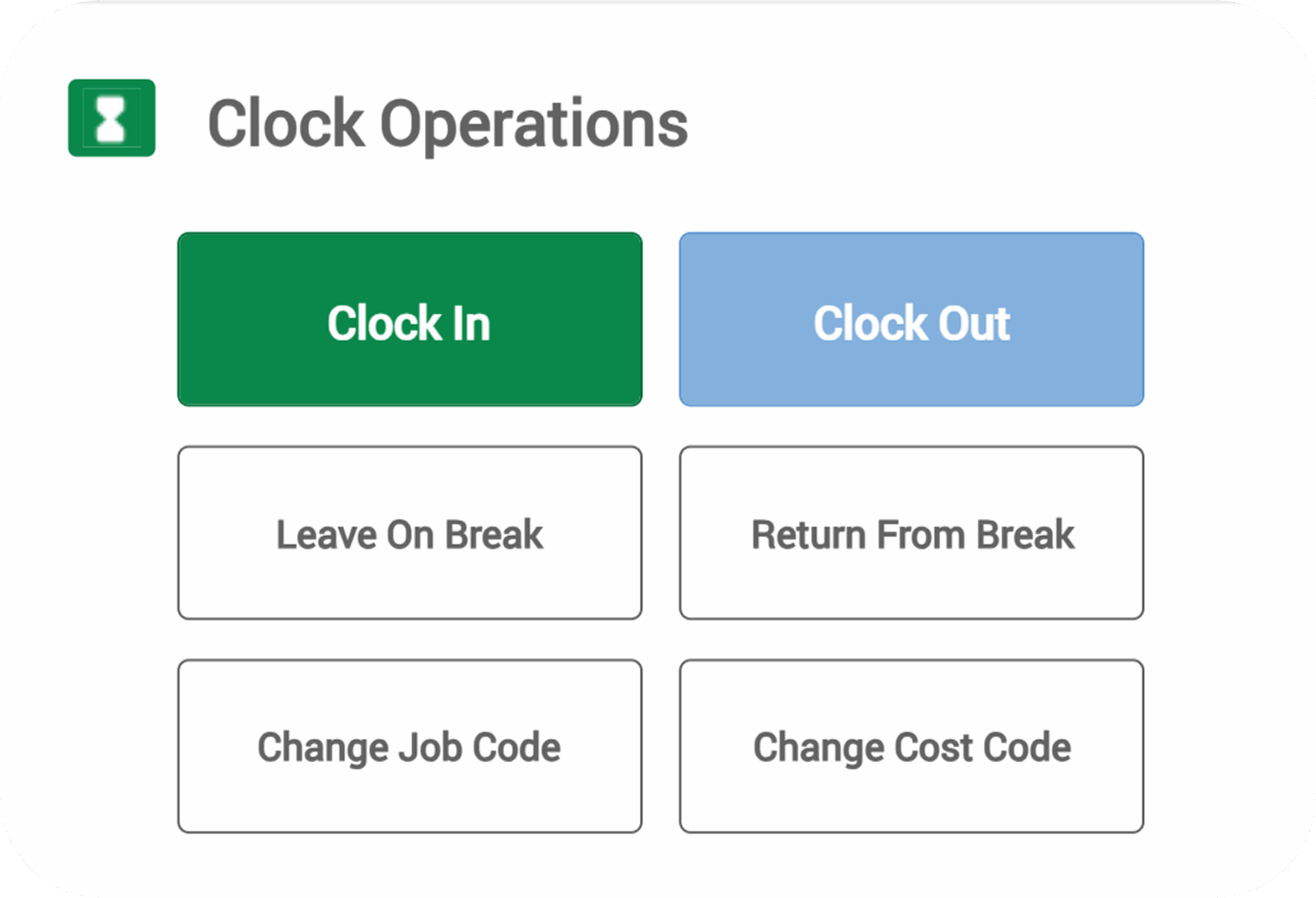Screen dimensions: 1316x898
Task: Open Change Job Code
Action: tap(409, 746)
